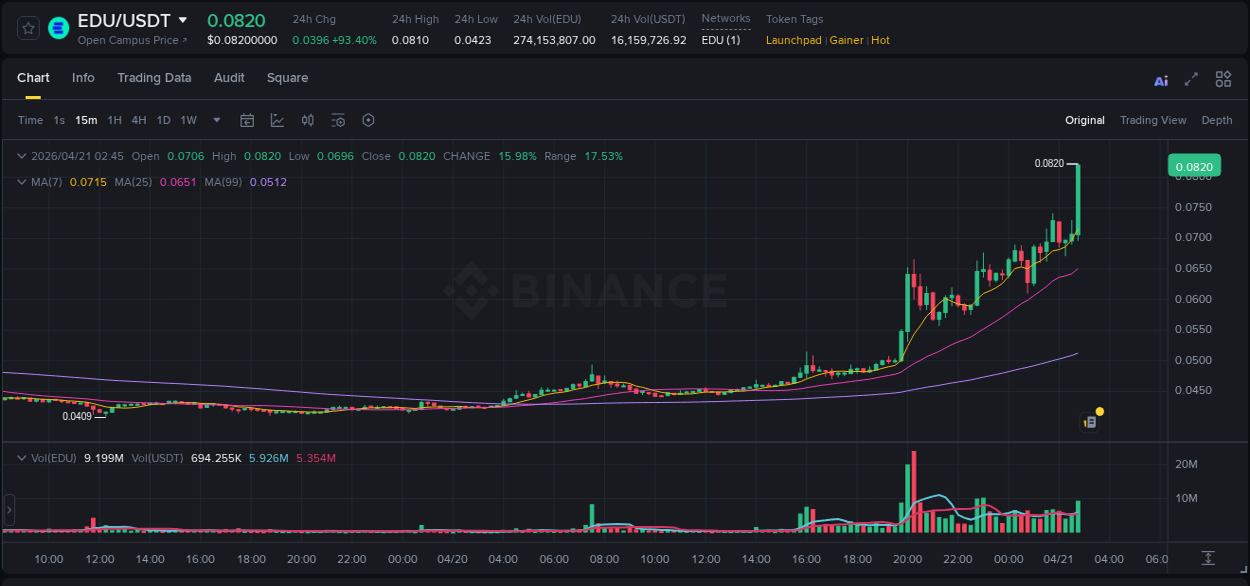Select the candlestick chart type icon
The width and height of the screenshot is (1250, 586).
click(x=308, y=120)
